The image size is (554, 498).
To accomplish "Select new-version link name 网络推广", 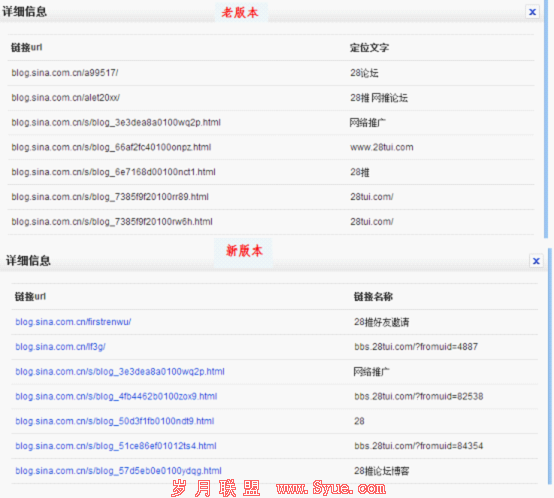I will click(x=371, y=372).
